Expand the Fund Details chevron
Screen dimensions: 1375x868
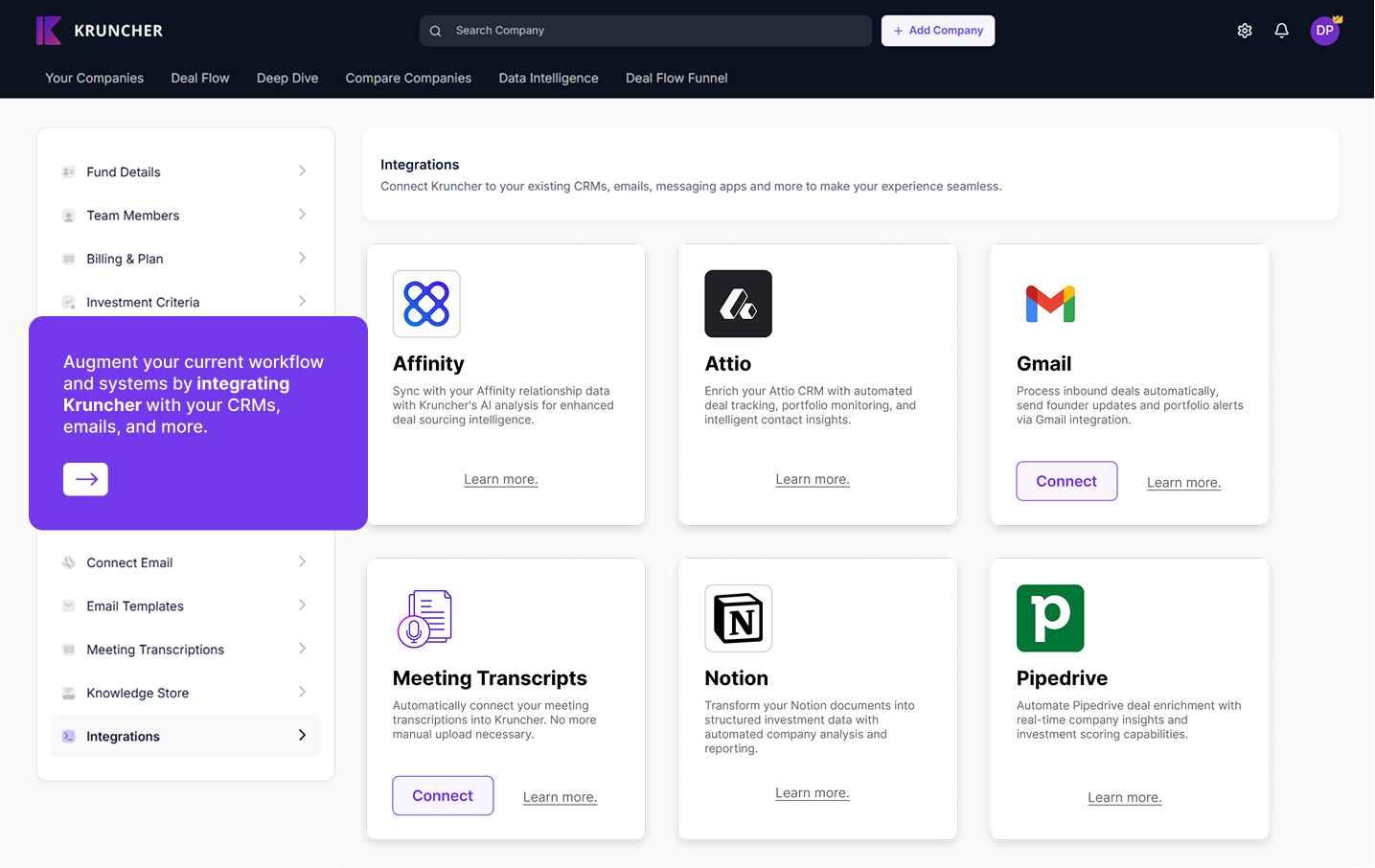click(x=302, y=171)
